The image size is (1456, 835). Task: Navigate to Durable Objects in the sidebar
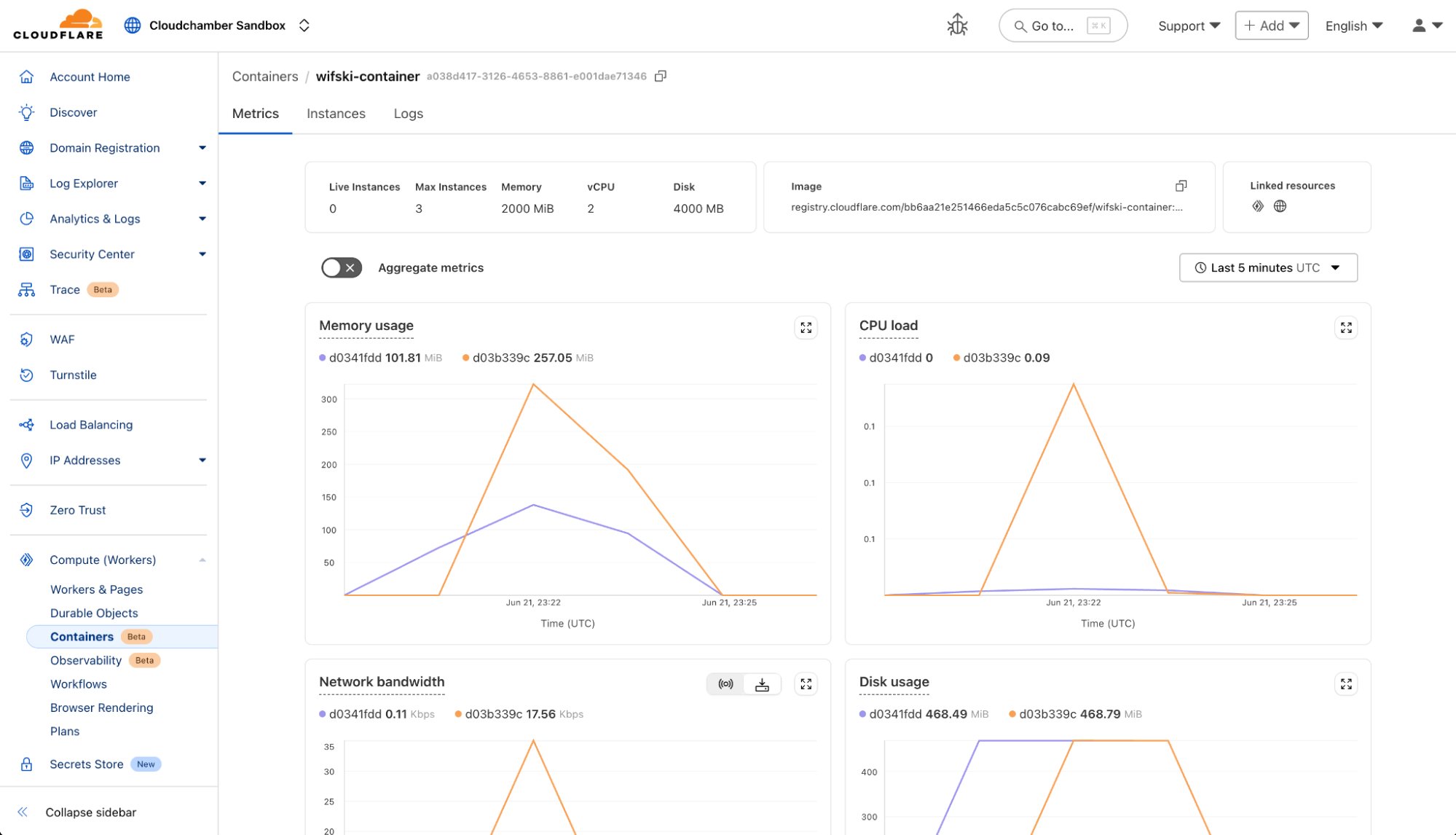(x=94, y=613)
